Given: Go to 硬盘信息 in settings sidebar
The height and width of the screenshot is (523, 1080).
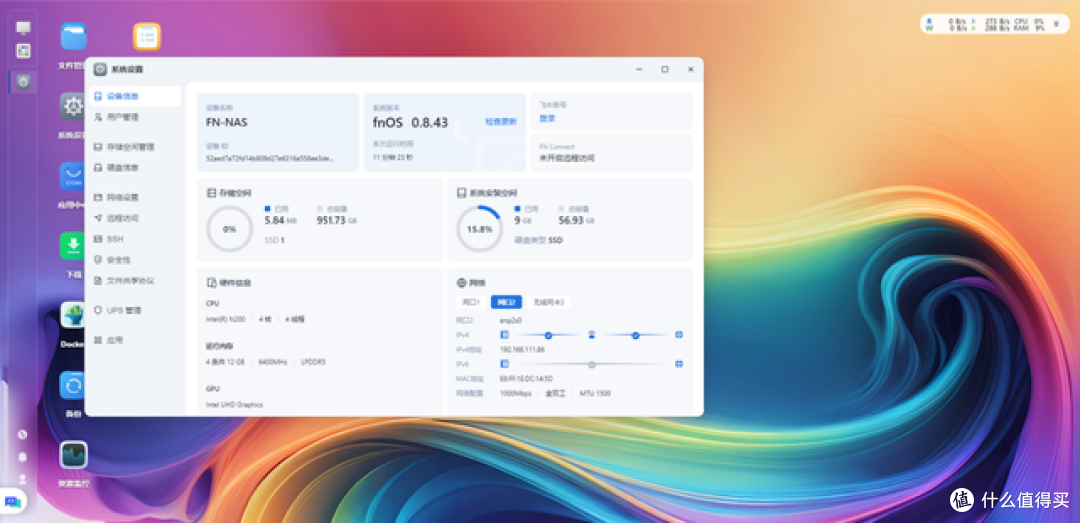Looking at the screenshot, I should point(135,167).
